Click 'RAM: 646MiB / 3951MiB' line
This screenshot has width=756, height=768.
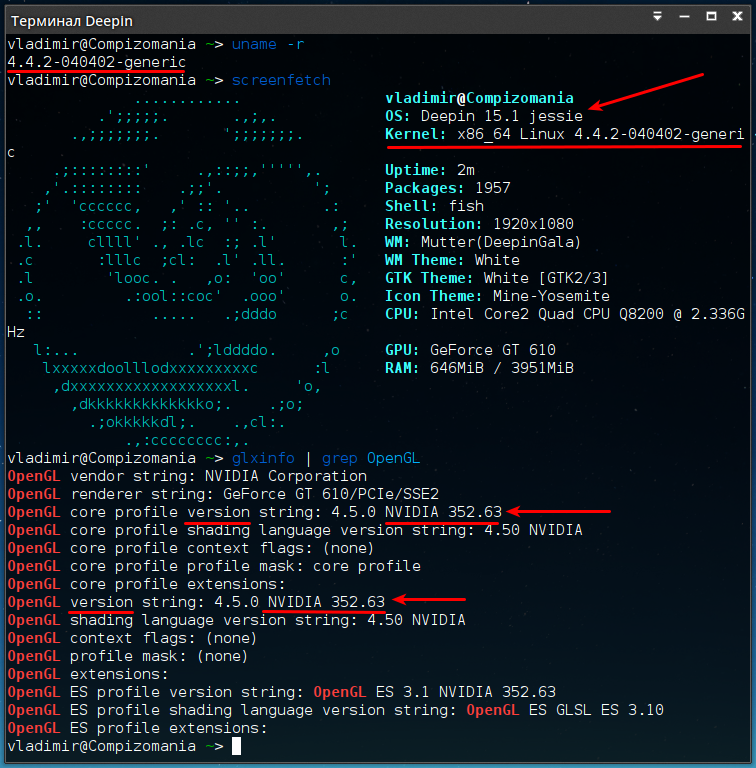click(x=479, y=368)
